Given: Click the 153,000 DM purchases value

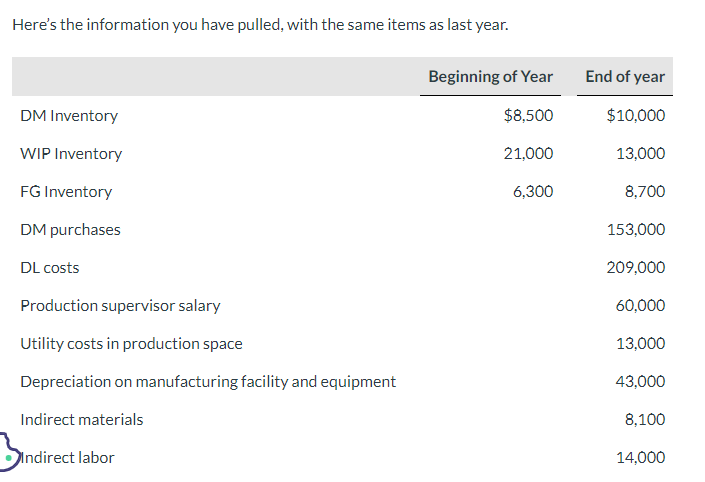Looking at the screenshot, I should 636,230.
